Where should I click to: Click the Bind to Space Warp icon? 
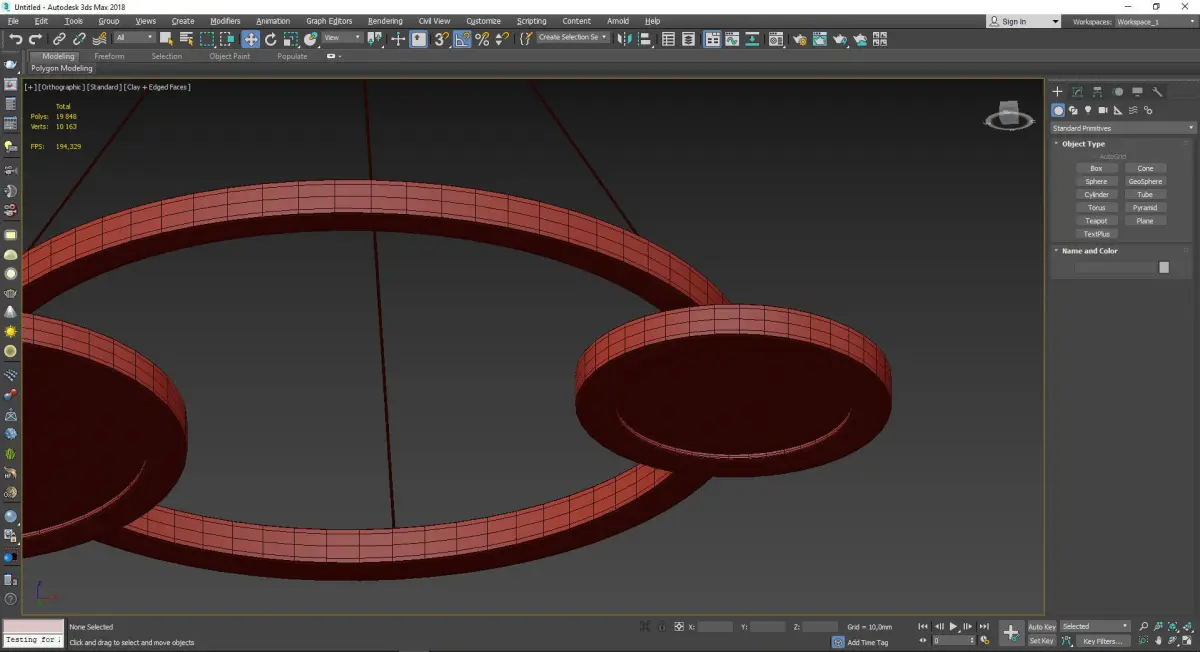pyautogui.click(x=98, y=39)
